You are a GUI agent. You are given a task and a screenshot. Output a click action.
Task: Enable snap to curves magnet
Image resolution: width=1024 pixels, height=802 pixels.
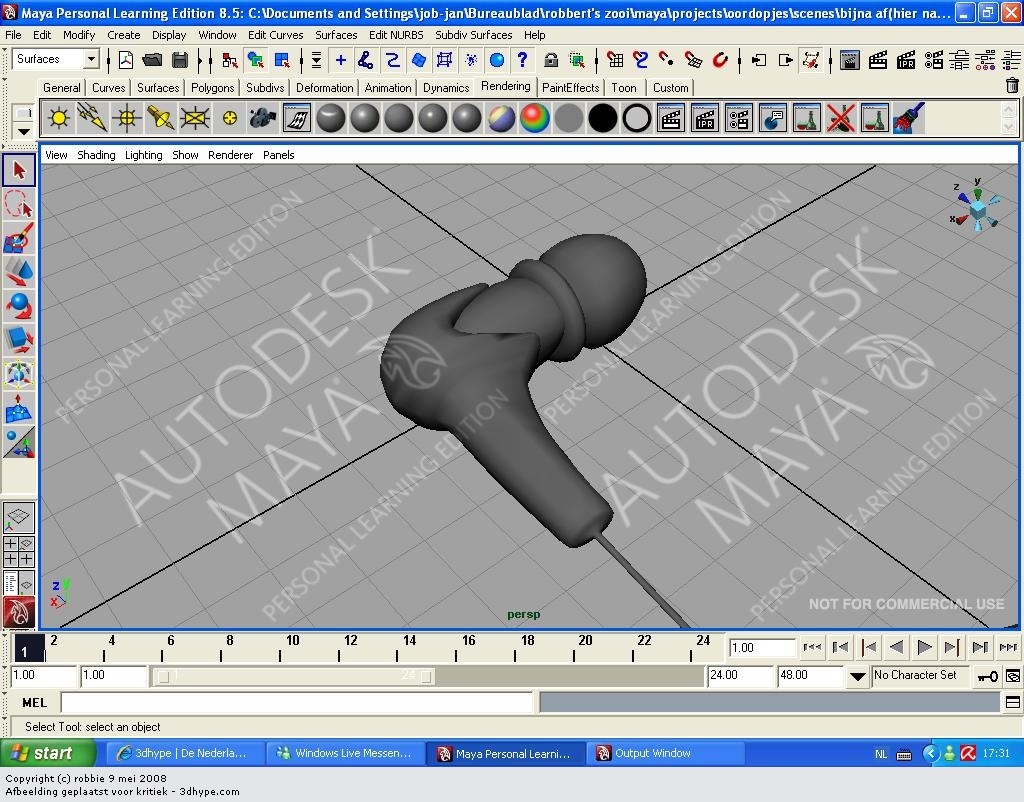[x=641, y=60]
